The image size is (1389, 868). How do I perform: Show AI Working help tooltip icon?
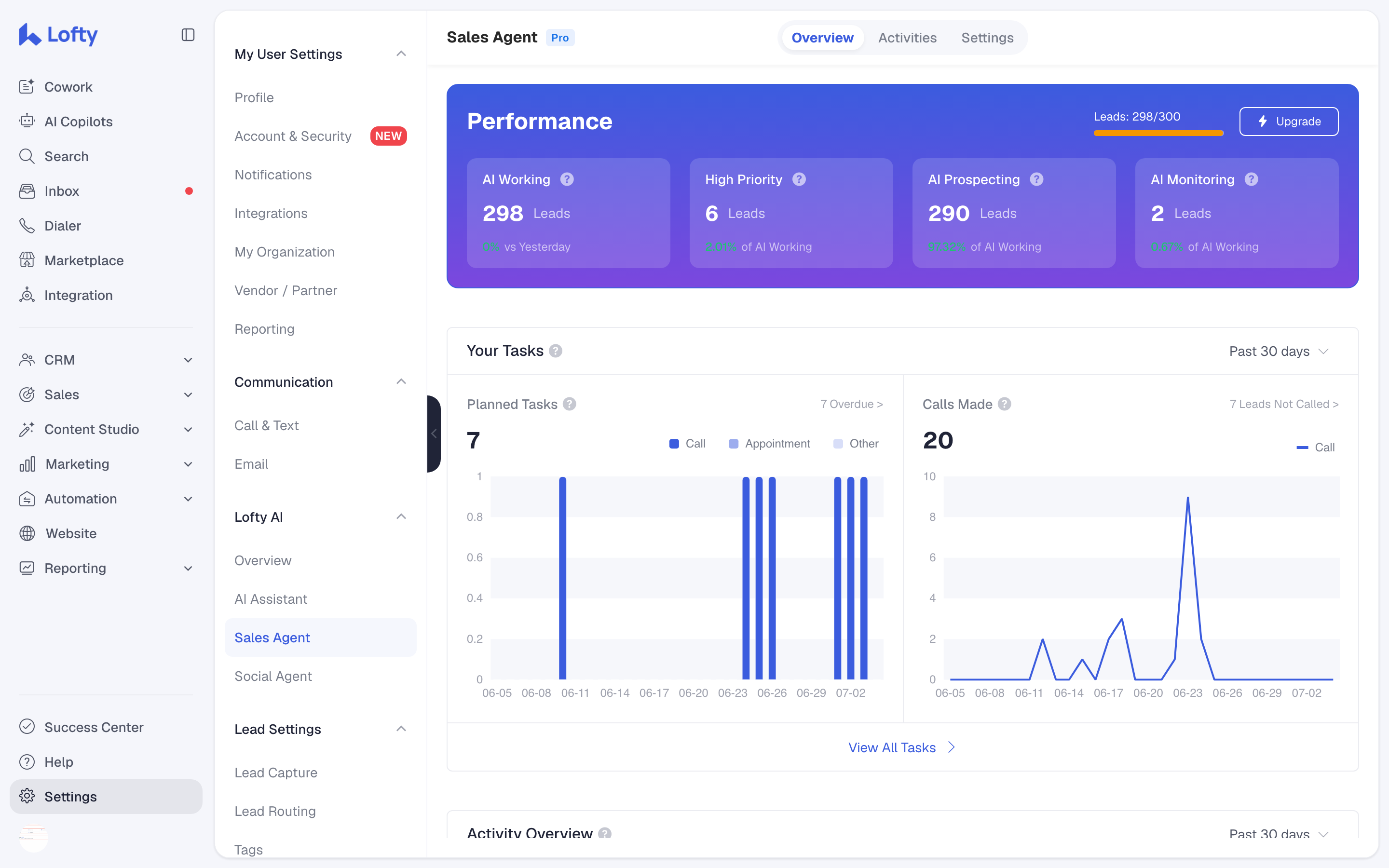coord(567,179)
